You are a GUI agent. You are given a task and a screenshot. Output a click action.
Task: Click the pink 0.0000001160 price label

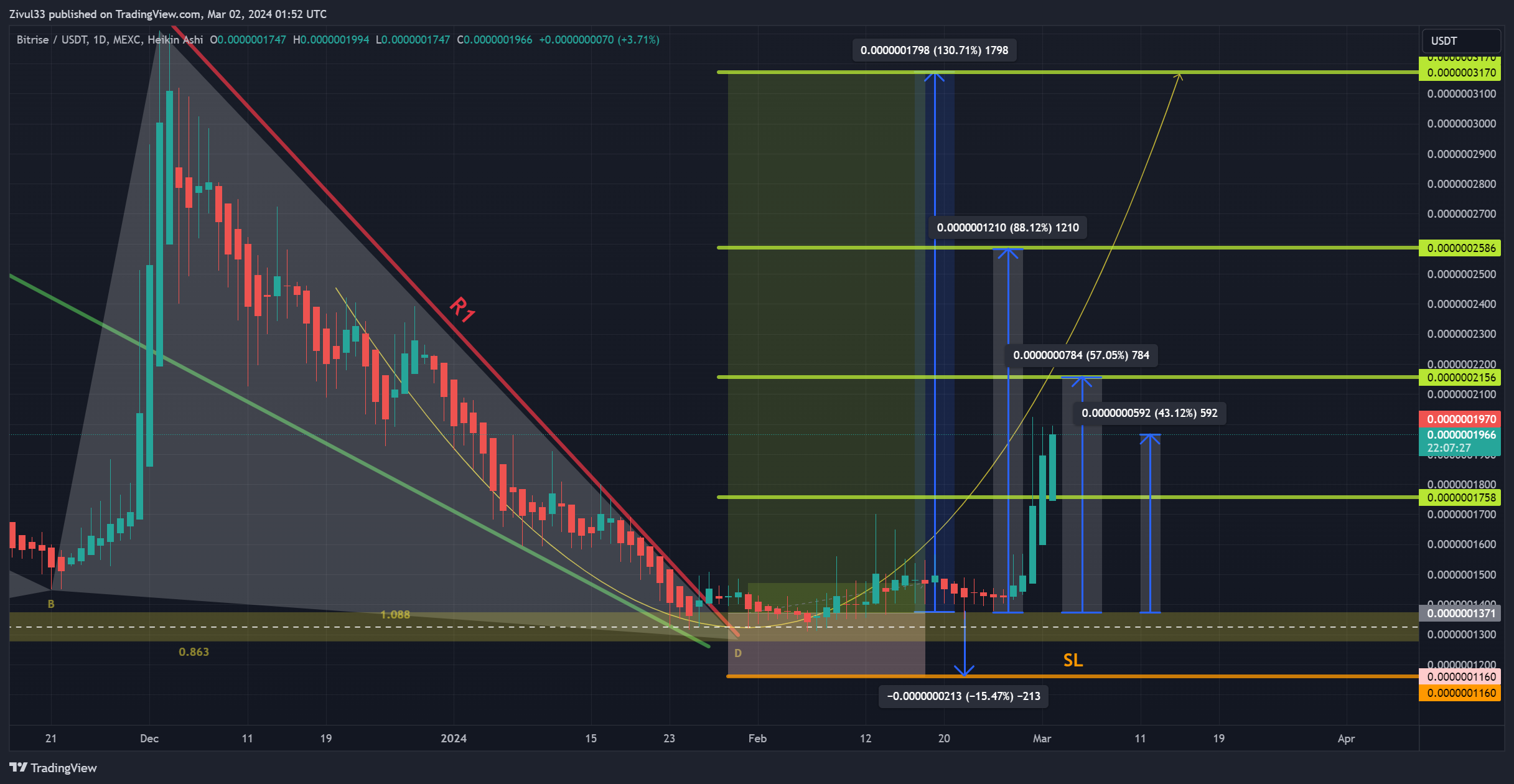[x=1460, y=677]
